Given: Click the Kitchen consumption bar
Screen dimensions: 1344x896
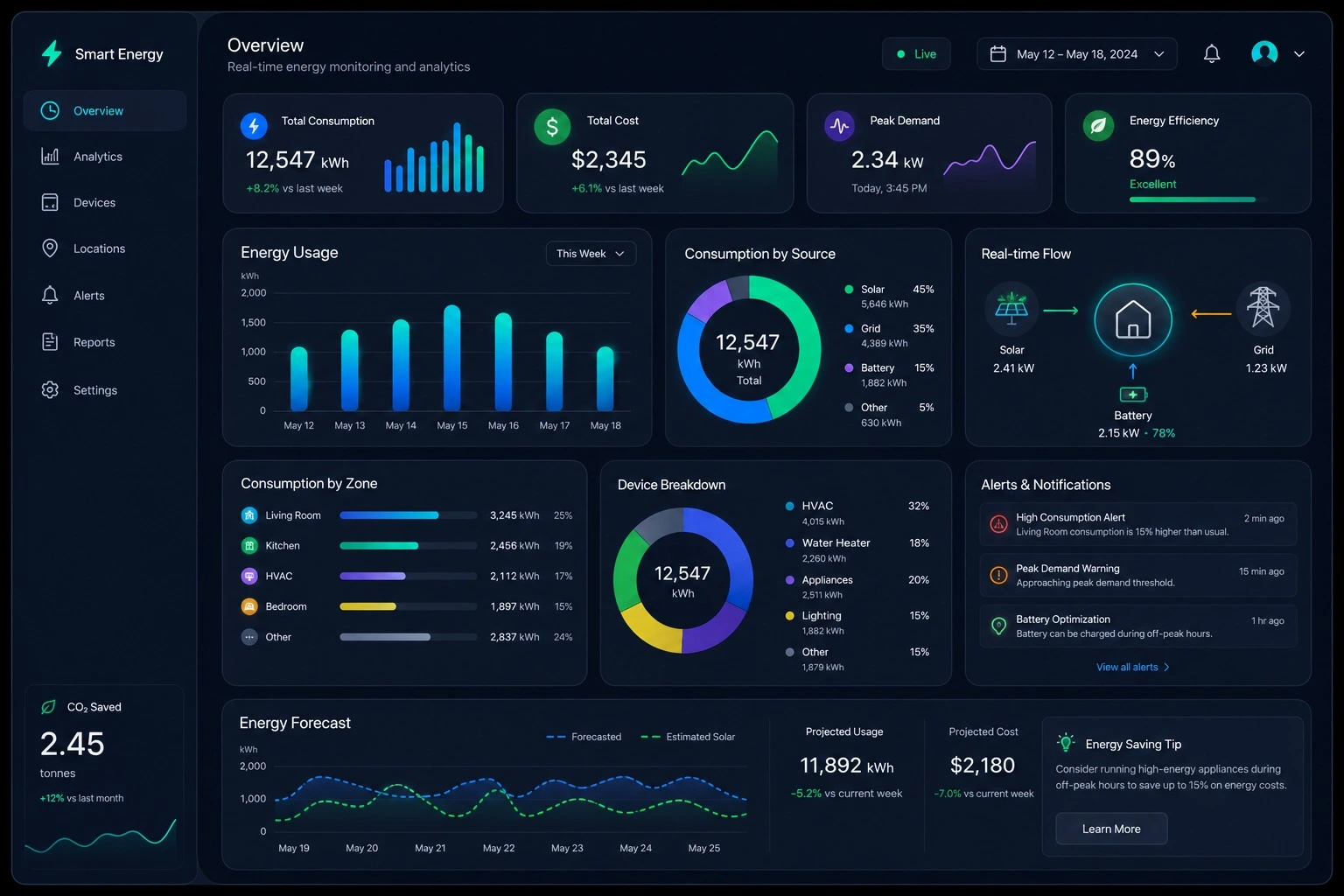Looking at the screenshot, I should [x=408, y=545].
